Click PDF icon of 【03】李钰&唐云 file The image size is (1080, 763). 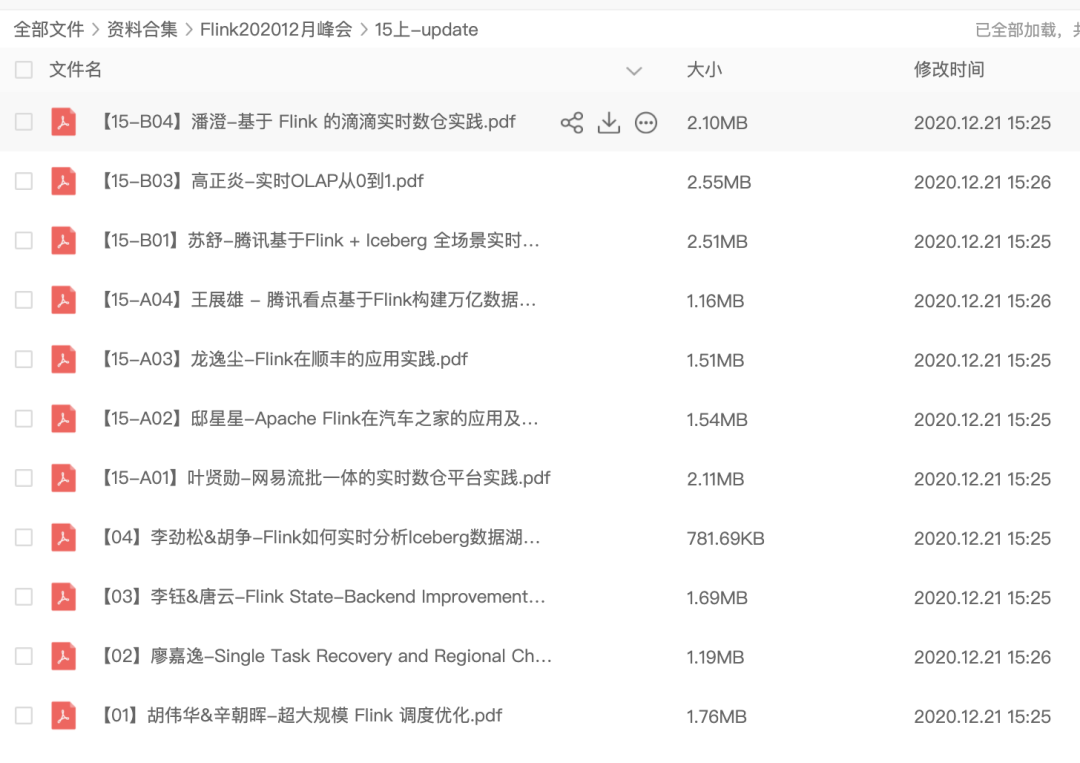63,596
